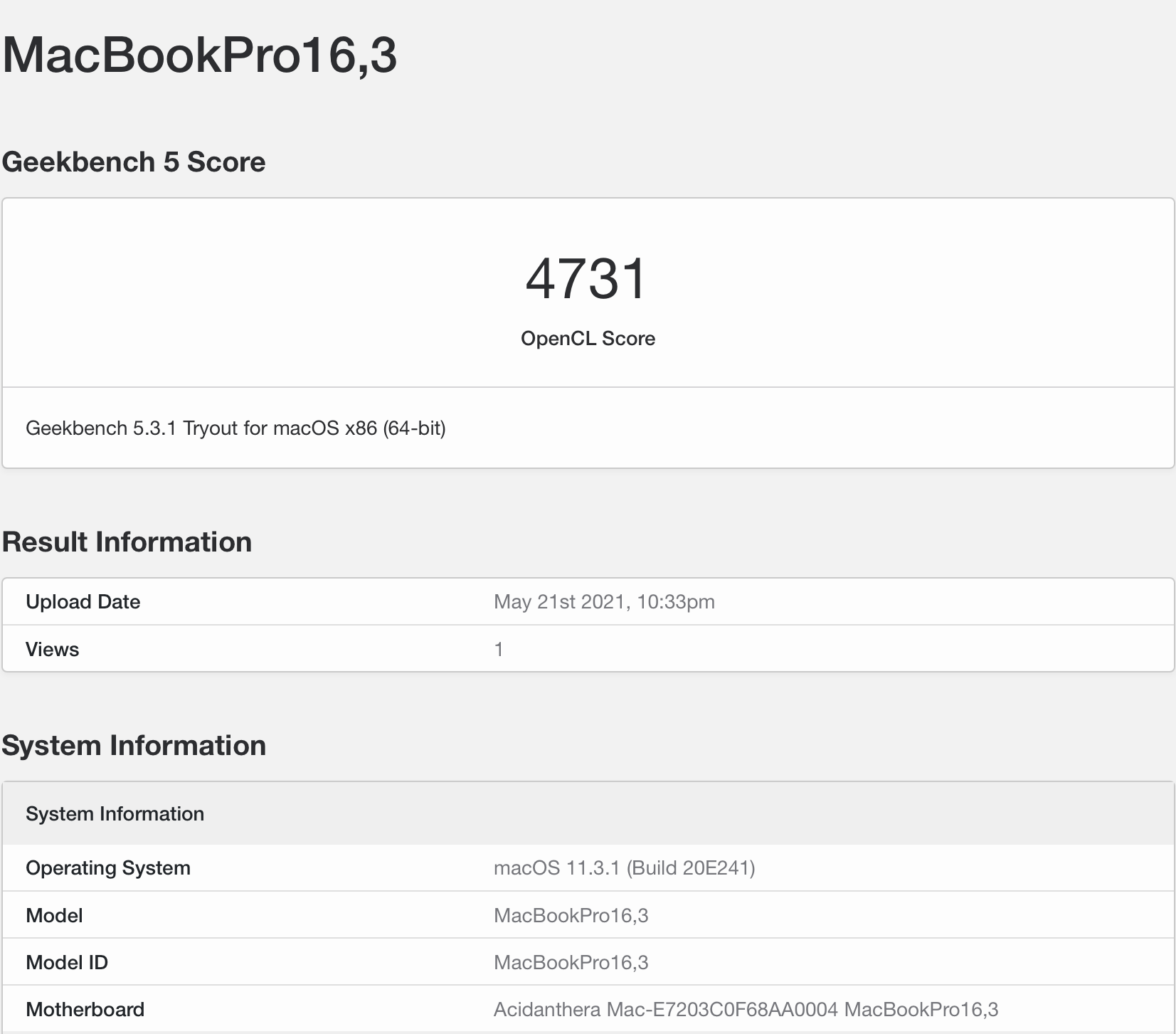Select the macOS 11.3.1 (Build 20E241) value
Screen dimensions: 1176x1034
[x=624, y=868]
